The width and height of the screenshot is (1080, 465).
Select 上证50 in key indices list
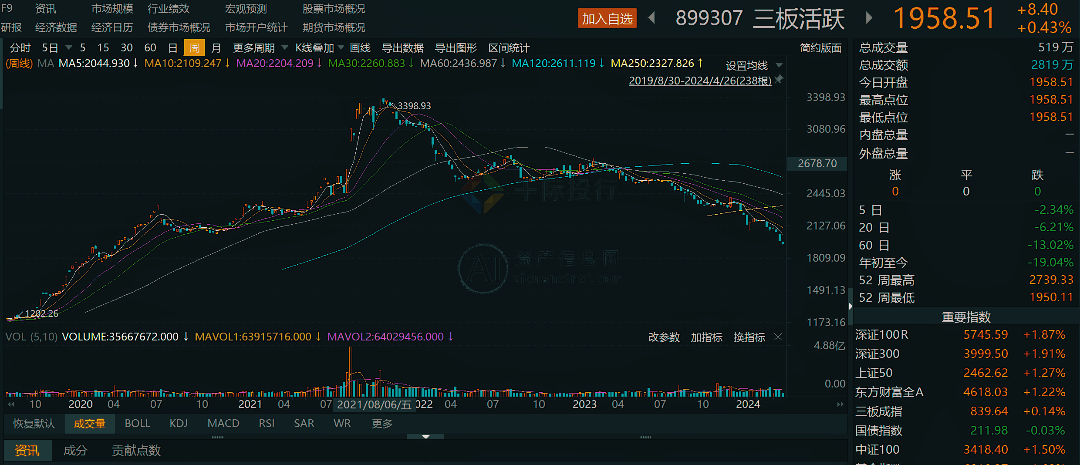(966, 373)
